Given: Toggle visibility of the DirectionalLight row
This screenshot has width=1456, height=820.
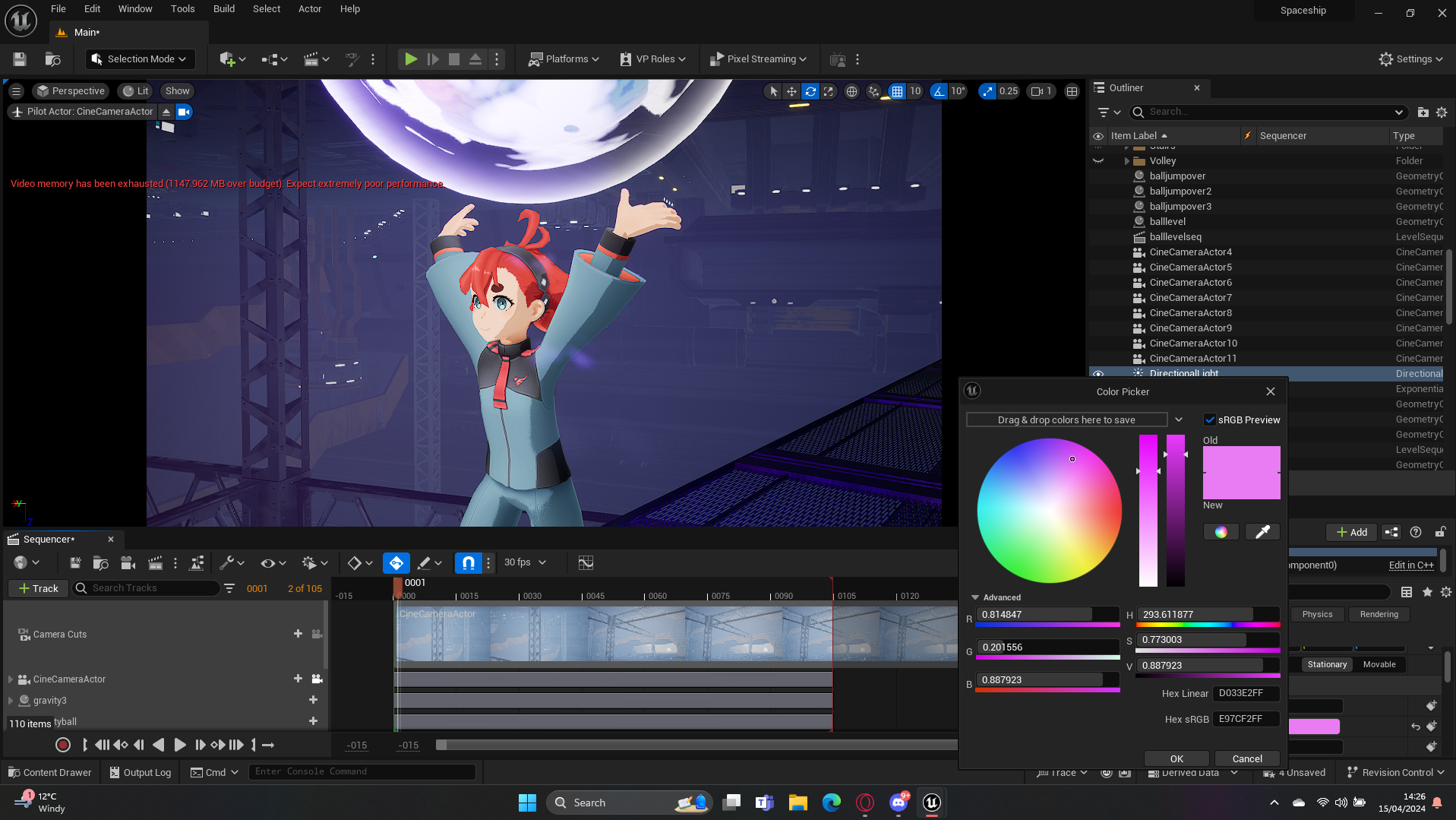Looking at the screenshot, I should [x=1098, y=373].
